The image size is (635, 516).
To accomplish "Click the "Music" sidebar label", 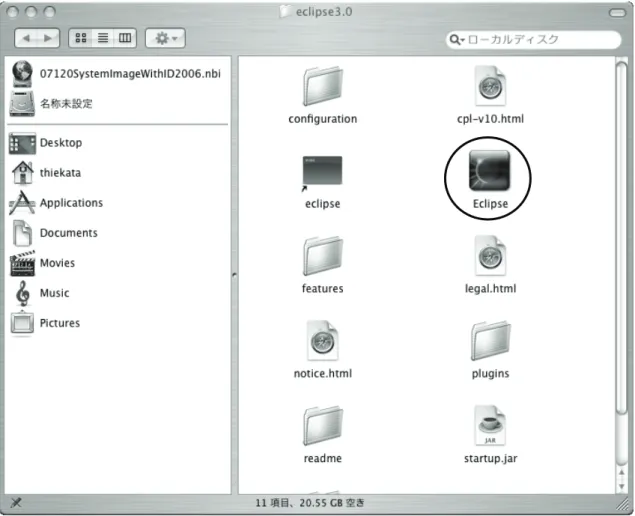I will coord(55,293).
